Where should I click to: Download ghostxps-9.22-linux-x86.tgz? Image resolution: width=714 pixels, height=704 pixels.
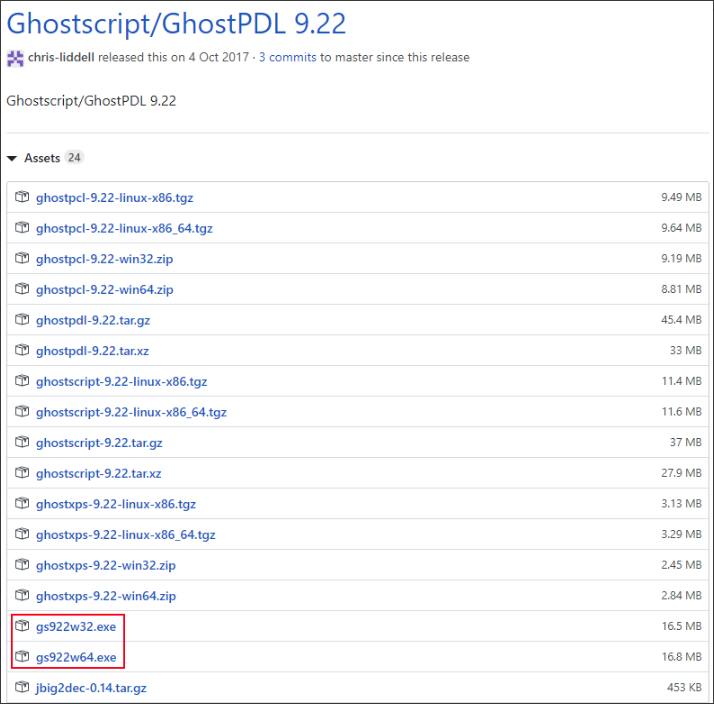(116, 504)
